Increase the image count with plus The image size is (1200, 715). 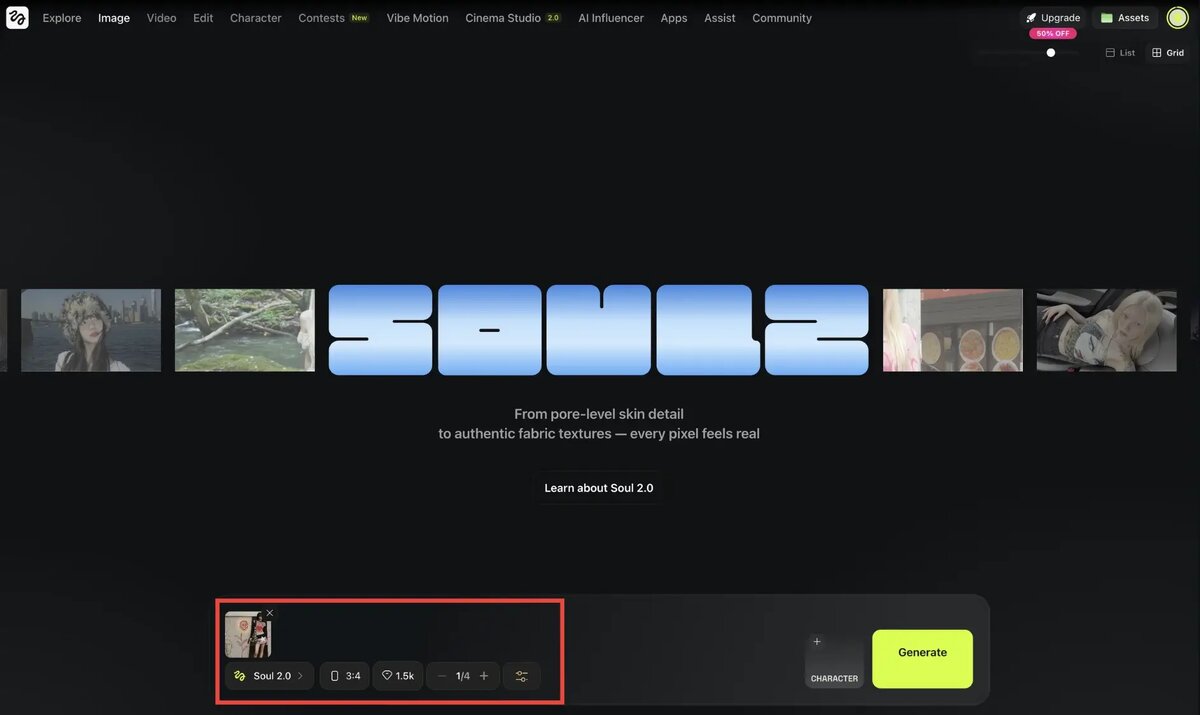coord(484,676)
